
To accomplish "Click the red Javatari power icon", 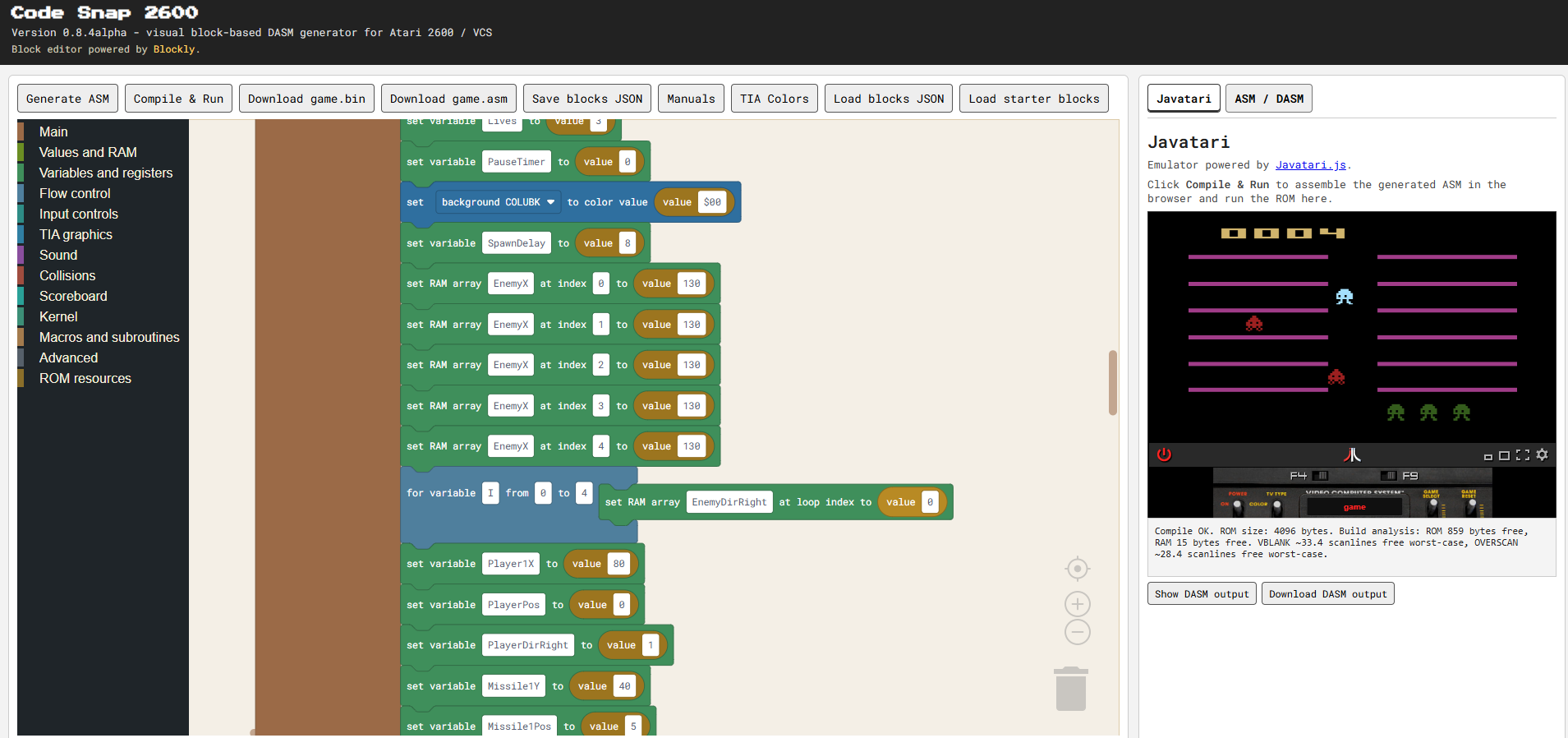I will click(x=1164, y=454).
